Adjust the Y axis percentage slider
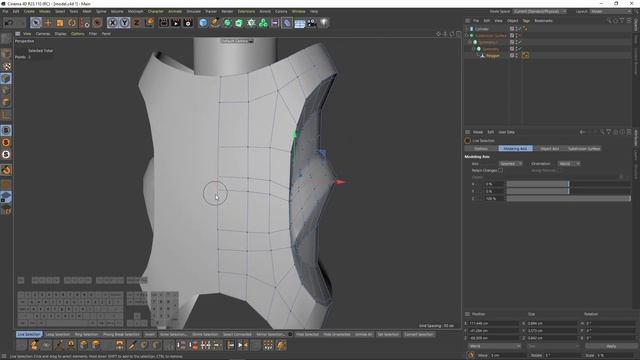 (x=569, y=191)
